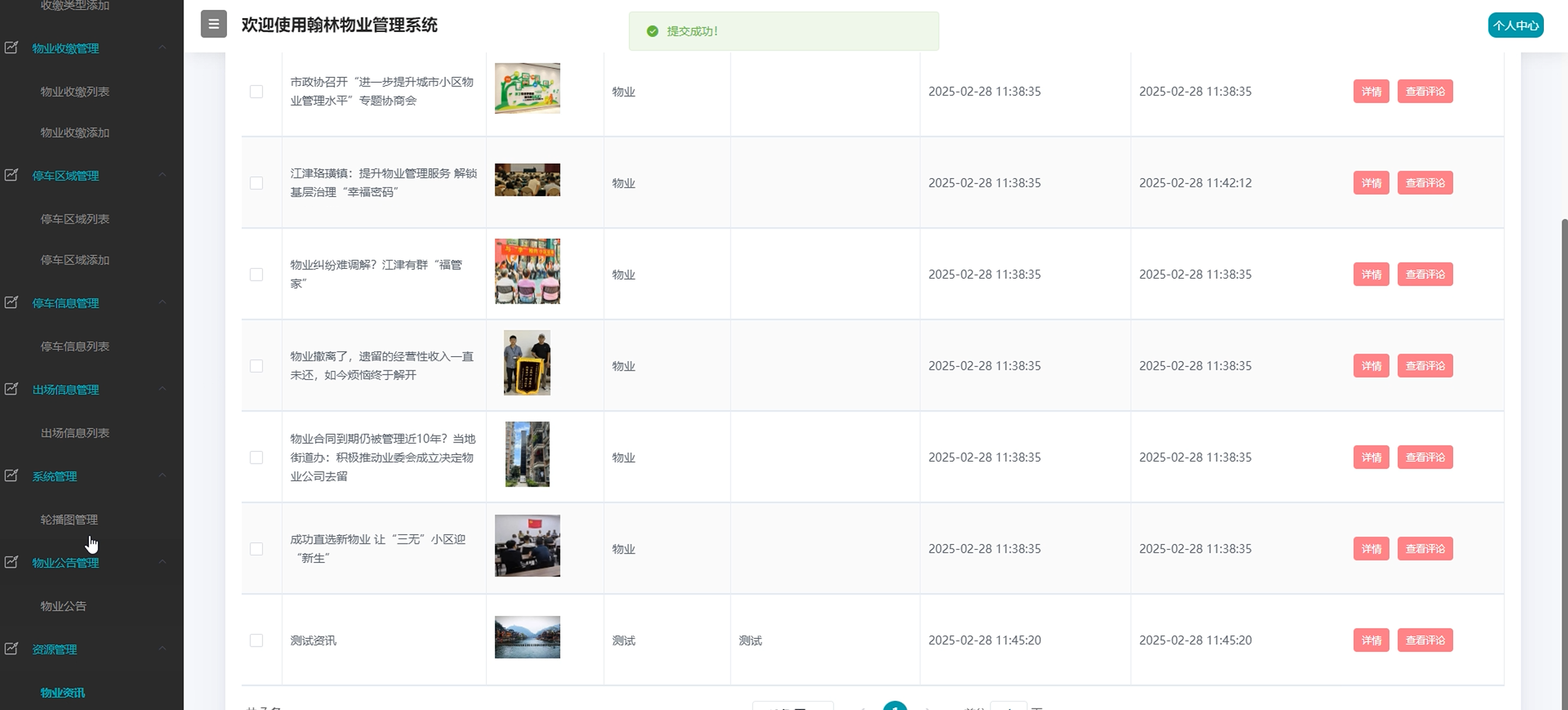This screenshot has height=710, width=1568.
Task: Click the 停车信息管理 sidebar edit icon
Action: click(x=11, y=302)
